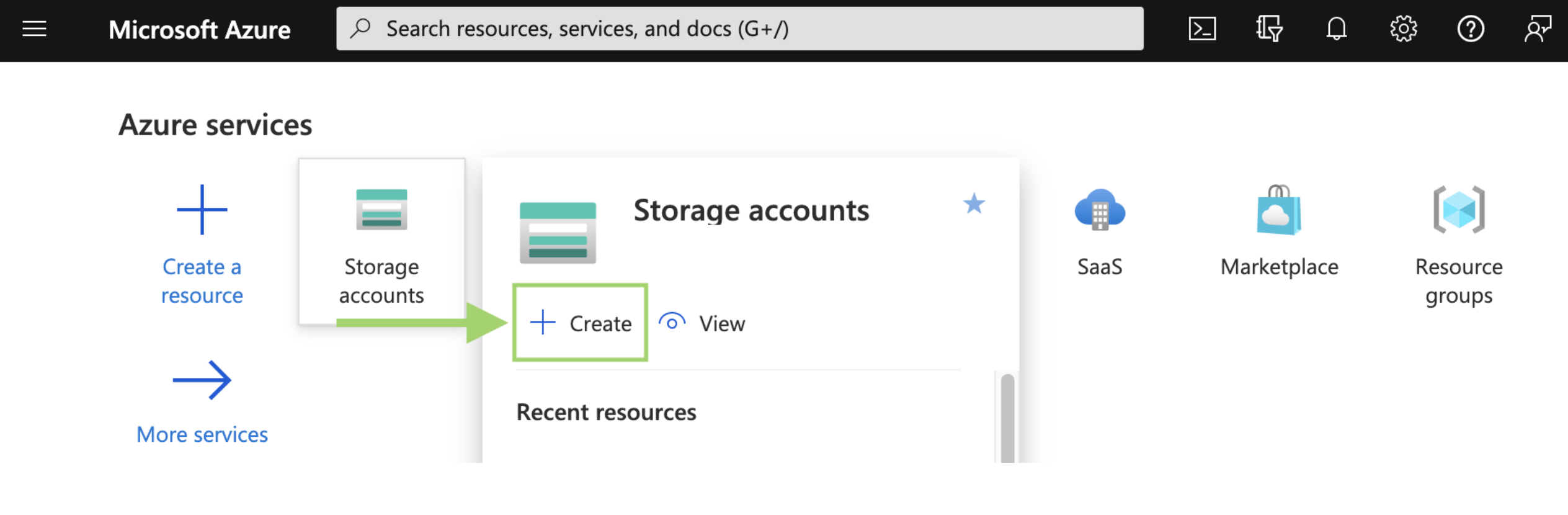Click the More services arrow icon
1568x515 pixels.
[202, 380]
